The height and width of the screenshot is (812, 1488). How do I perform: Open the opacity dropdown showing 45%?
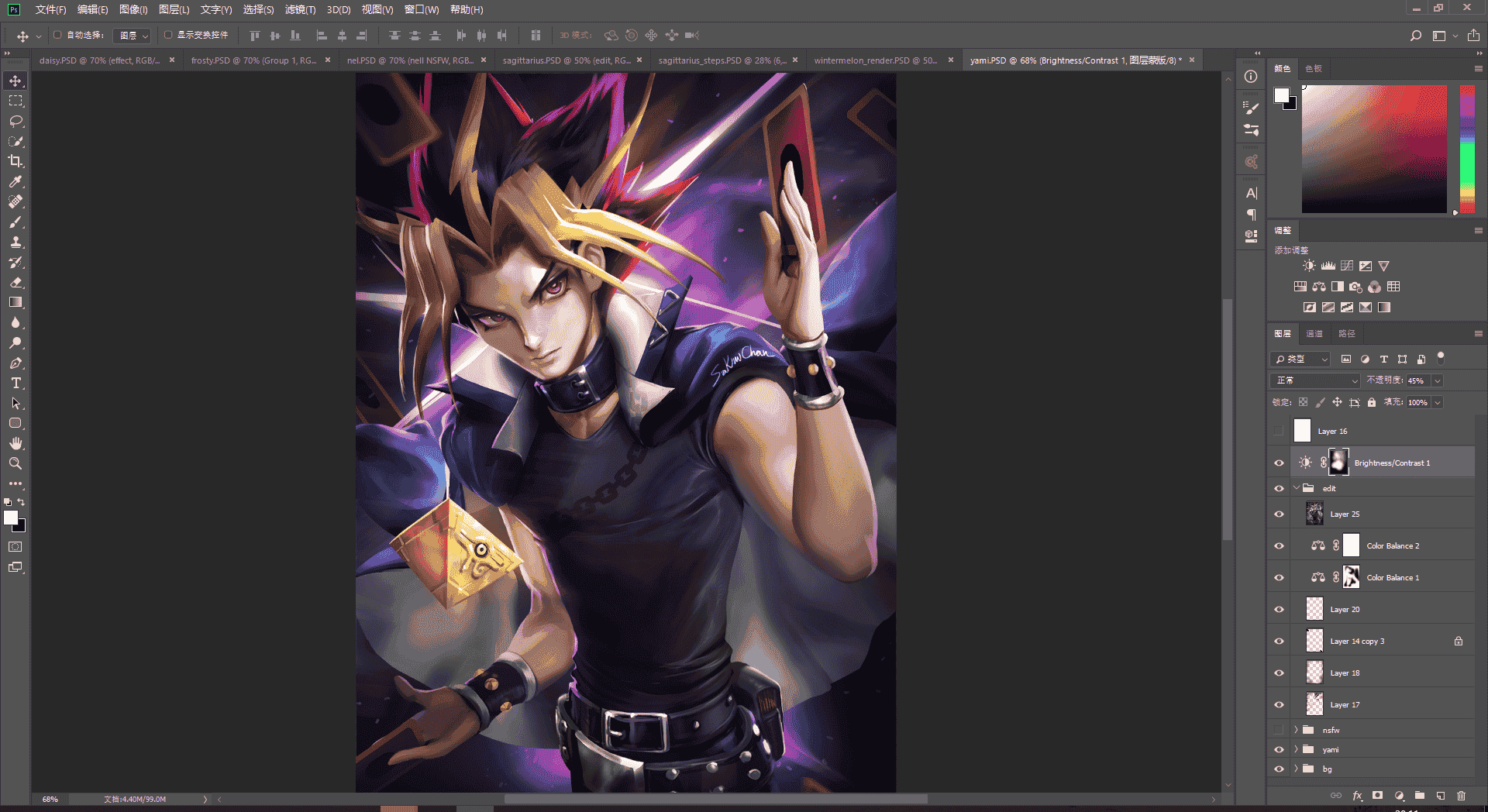click(x=1438, y=380)
